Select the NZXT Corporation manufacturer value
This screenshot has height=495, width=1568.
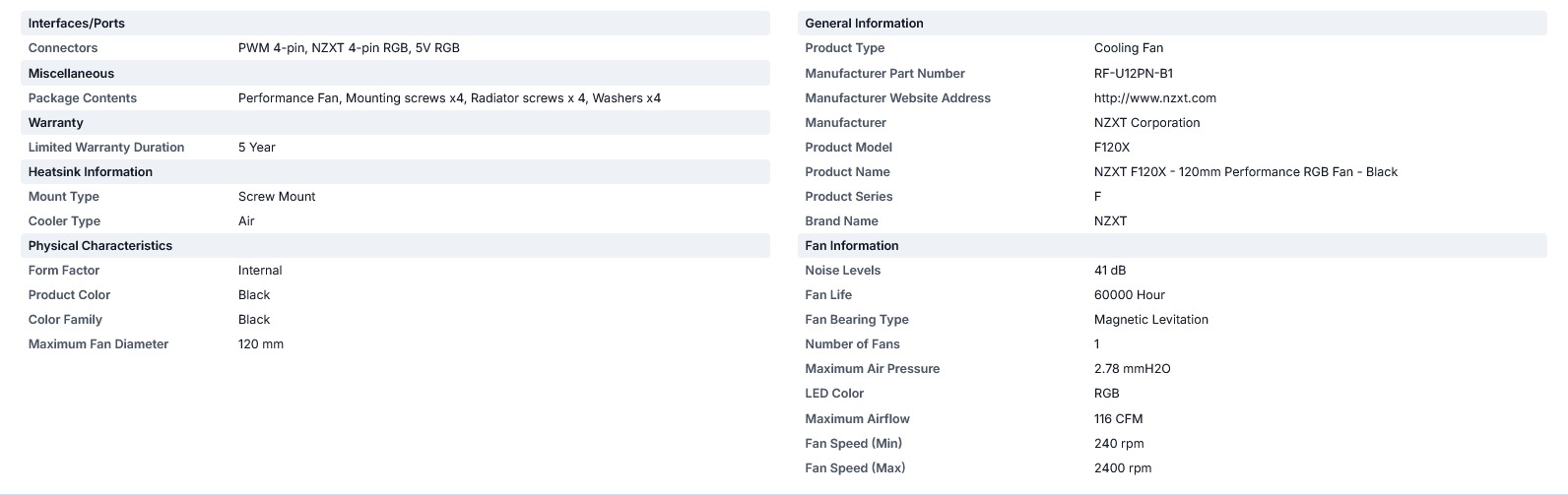pyautogui.click(x=1147, y=122)
